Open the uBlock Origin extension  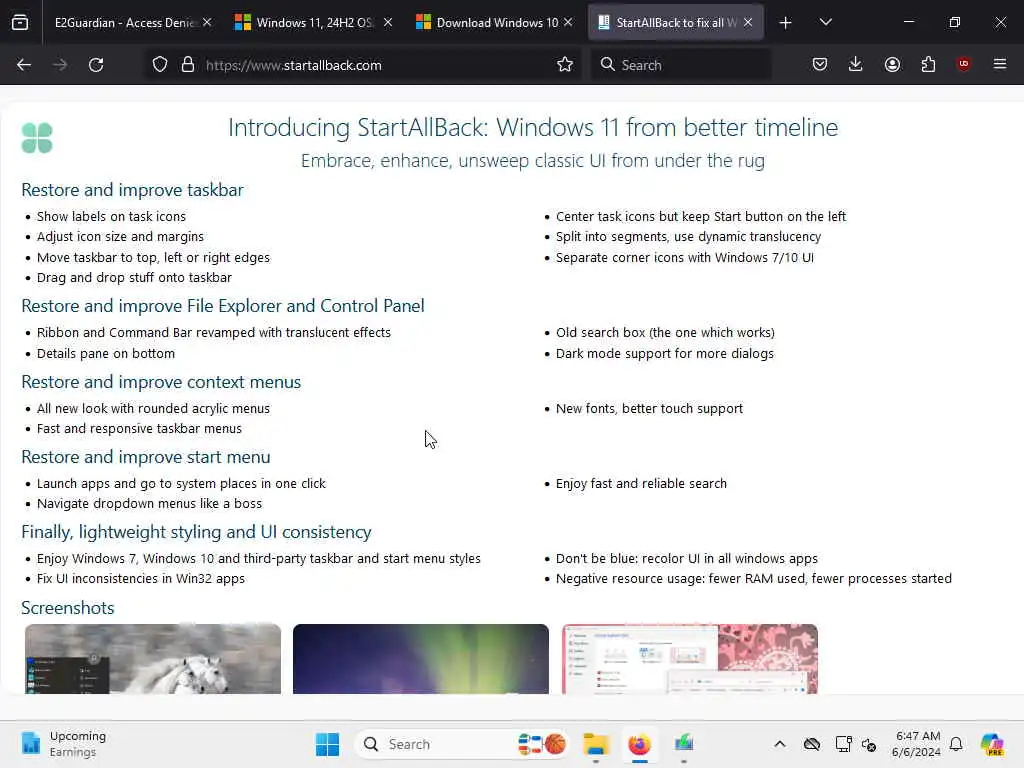click(x=964, y=64)
